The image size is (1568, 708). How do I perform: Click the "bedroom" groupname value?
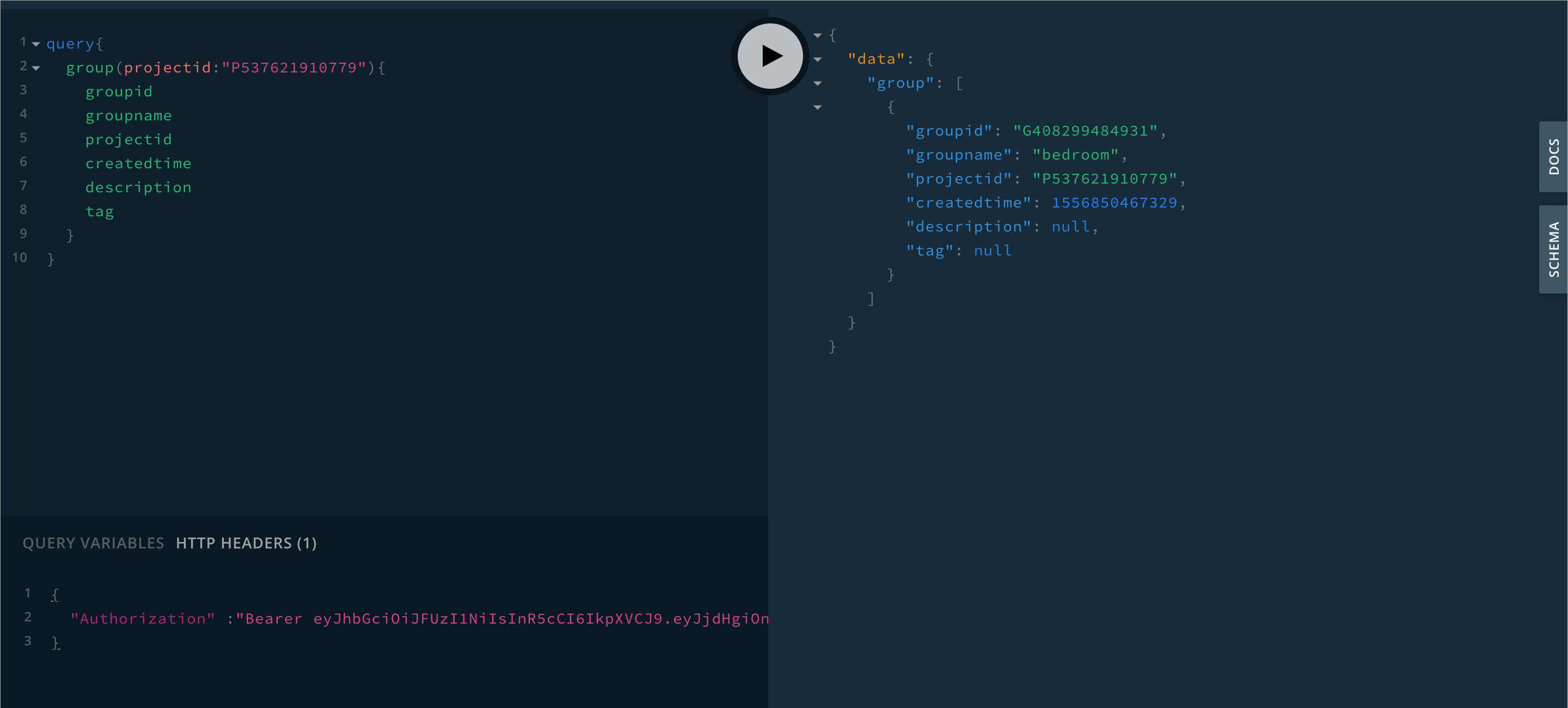click(x=1076, y=155)
